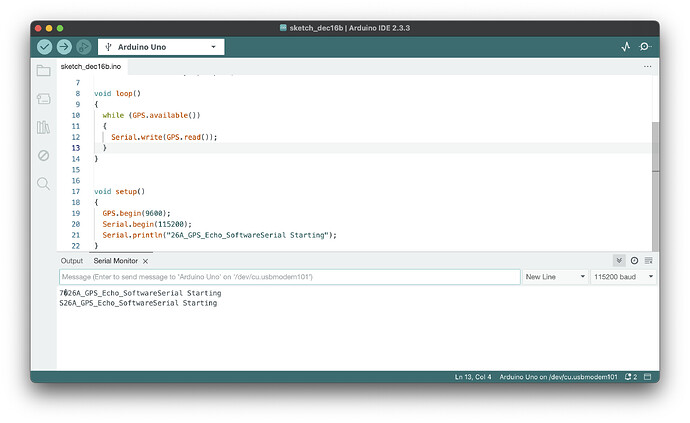Click the second serial output line starting S26A

pyautogui.click(x=138, y=303)
